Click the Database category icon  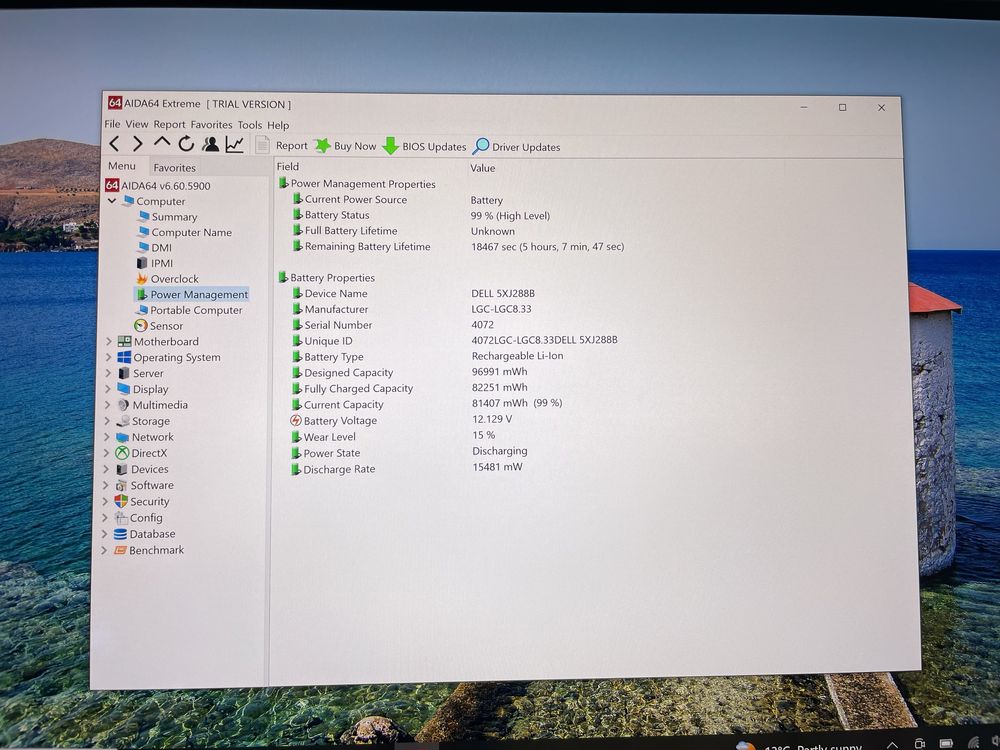(x=120, y=534)
